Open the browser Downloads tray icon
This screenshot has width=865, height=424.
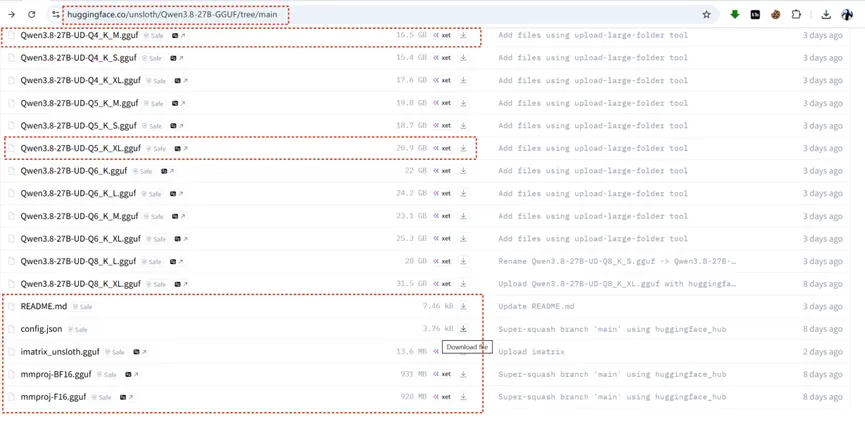click(x=826, y=15)
